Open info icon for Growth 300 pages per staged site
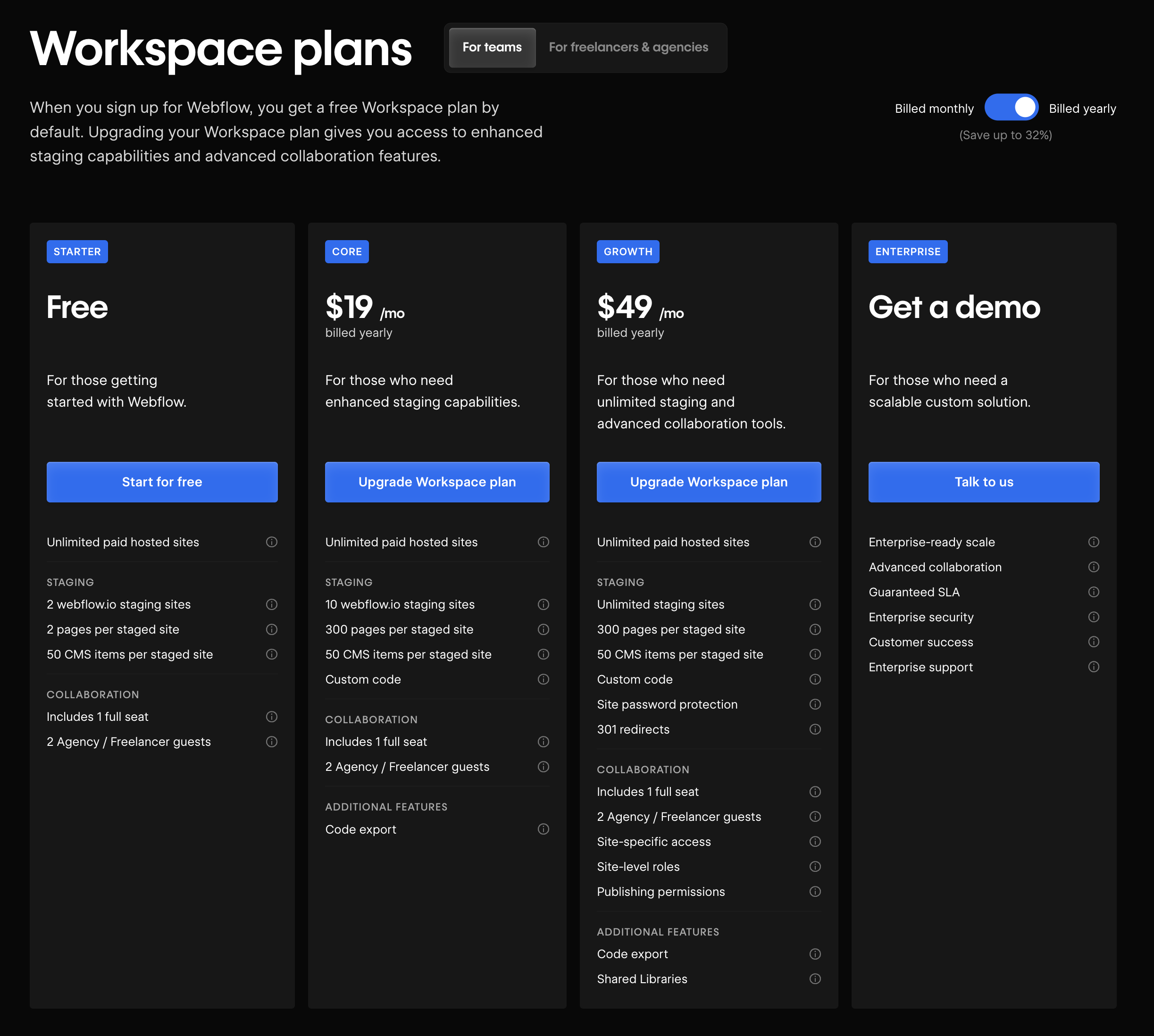The height and width of the screenshot is (1036, 1154). pos(815,629)
